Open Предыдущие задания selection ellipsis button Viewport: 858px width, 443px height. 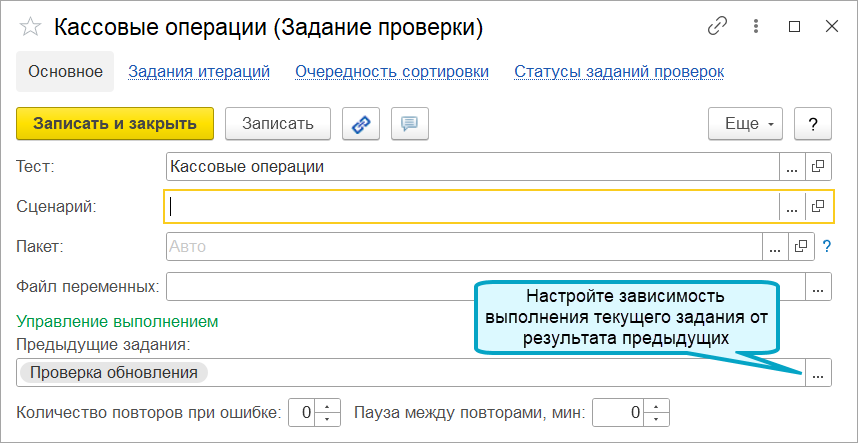pos(819,373)
